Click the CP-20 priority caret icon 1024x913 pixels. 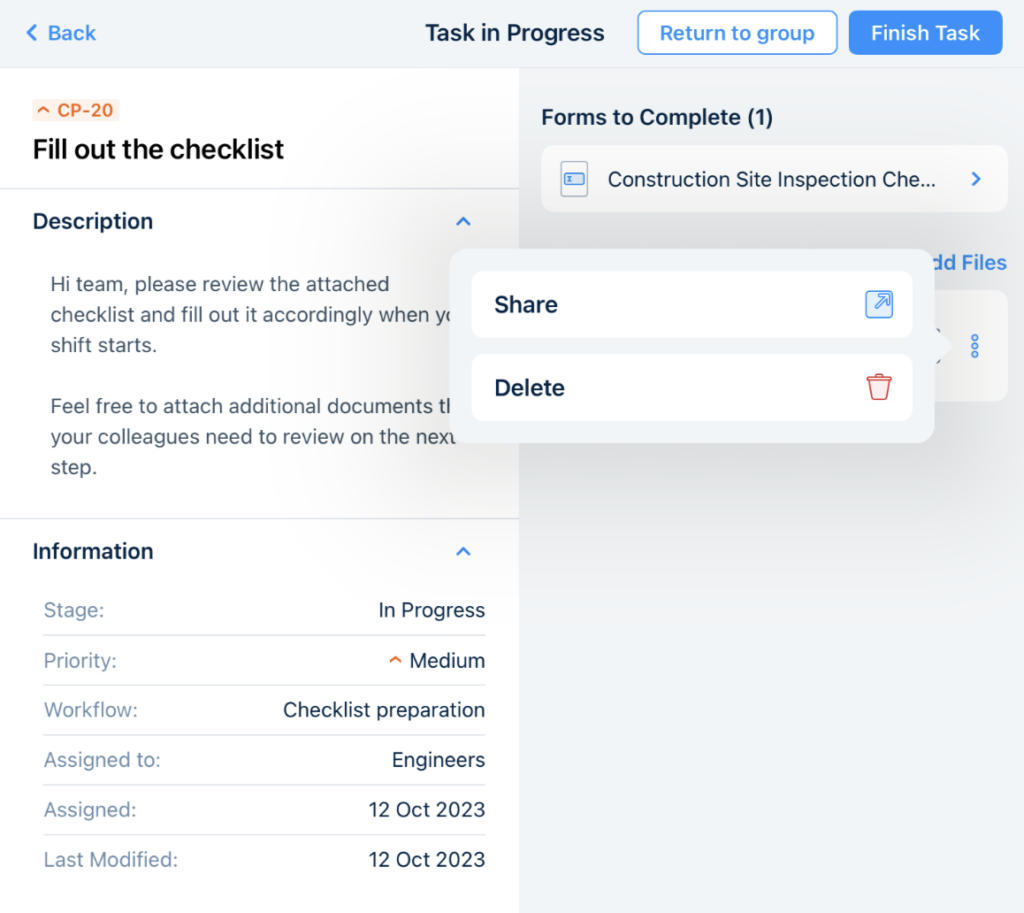43,110
